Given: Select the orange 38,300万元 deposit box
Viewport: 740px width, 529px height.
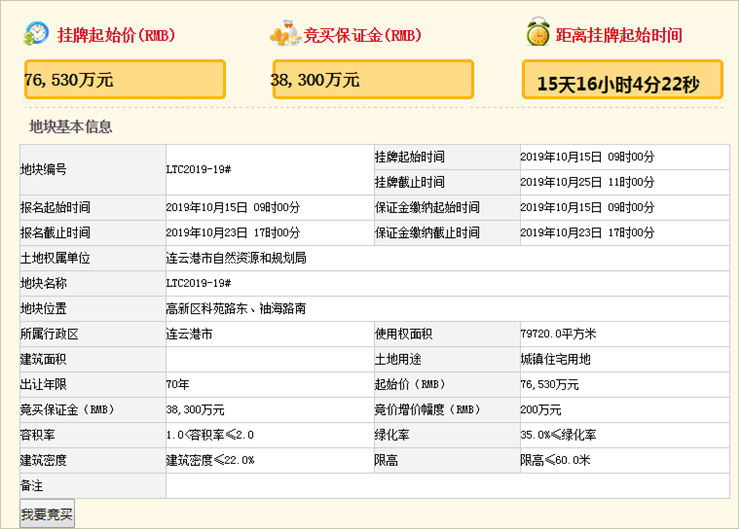Looking at the screenshot, I should point(373,80).
